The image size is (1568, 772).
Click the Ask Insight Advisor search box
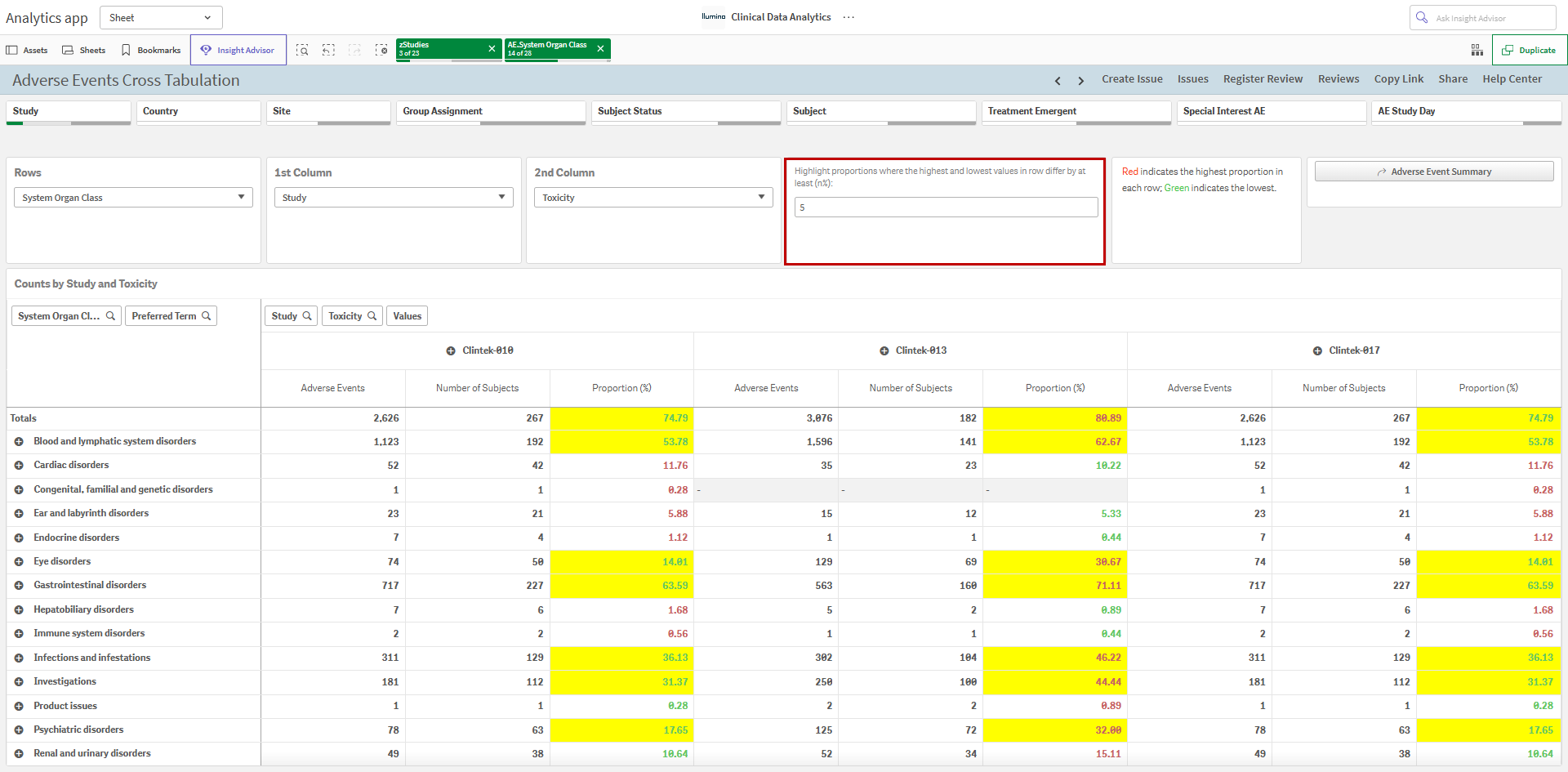coord(1482,17)
